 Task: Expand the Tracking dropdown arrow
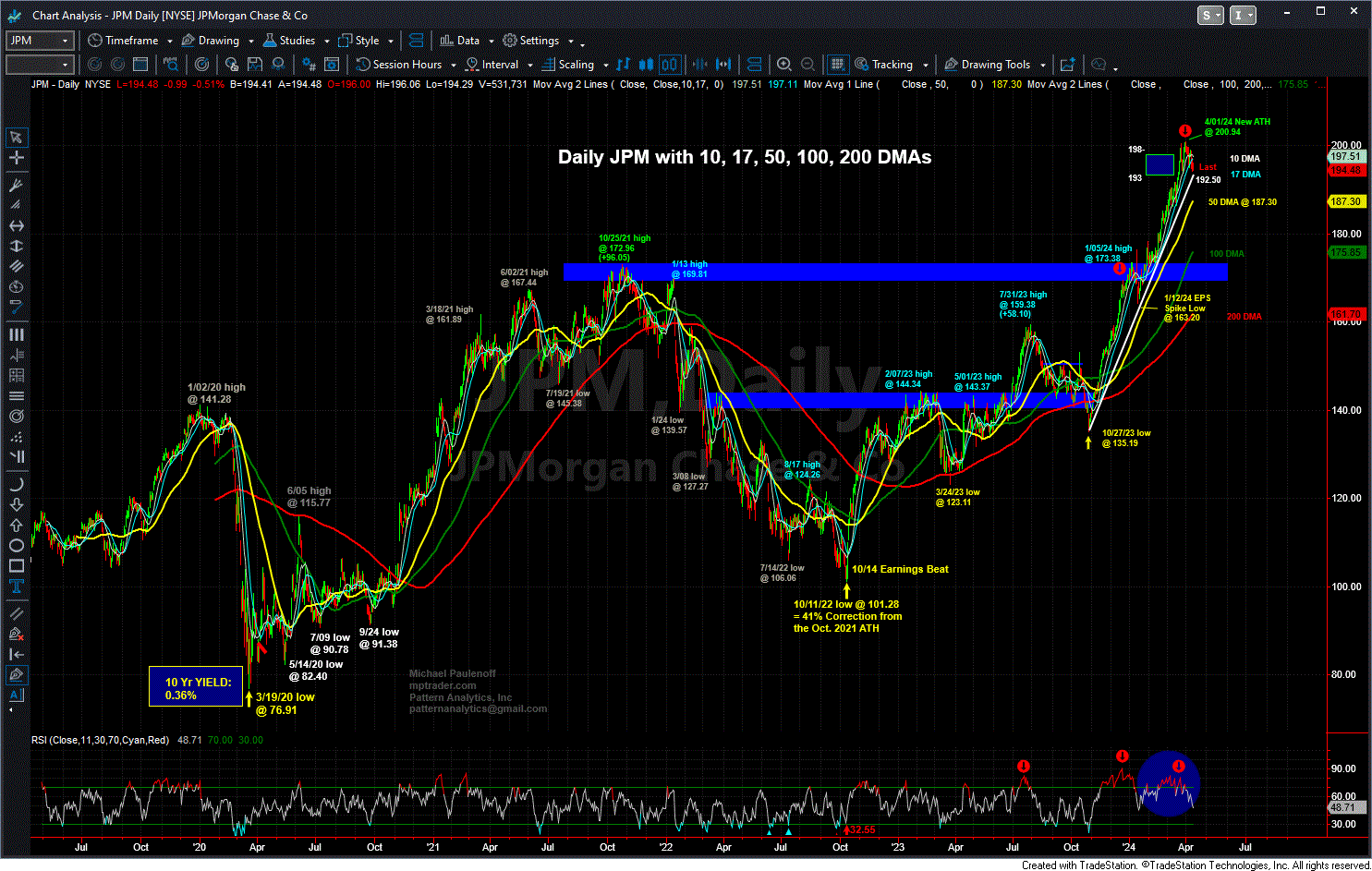925,65
